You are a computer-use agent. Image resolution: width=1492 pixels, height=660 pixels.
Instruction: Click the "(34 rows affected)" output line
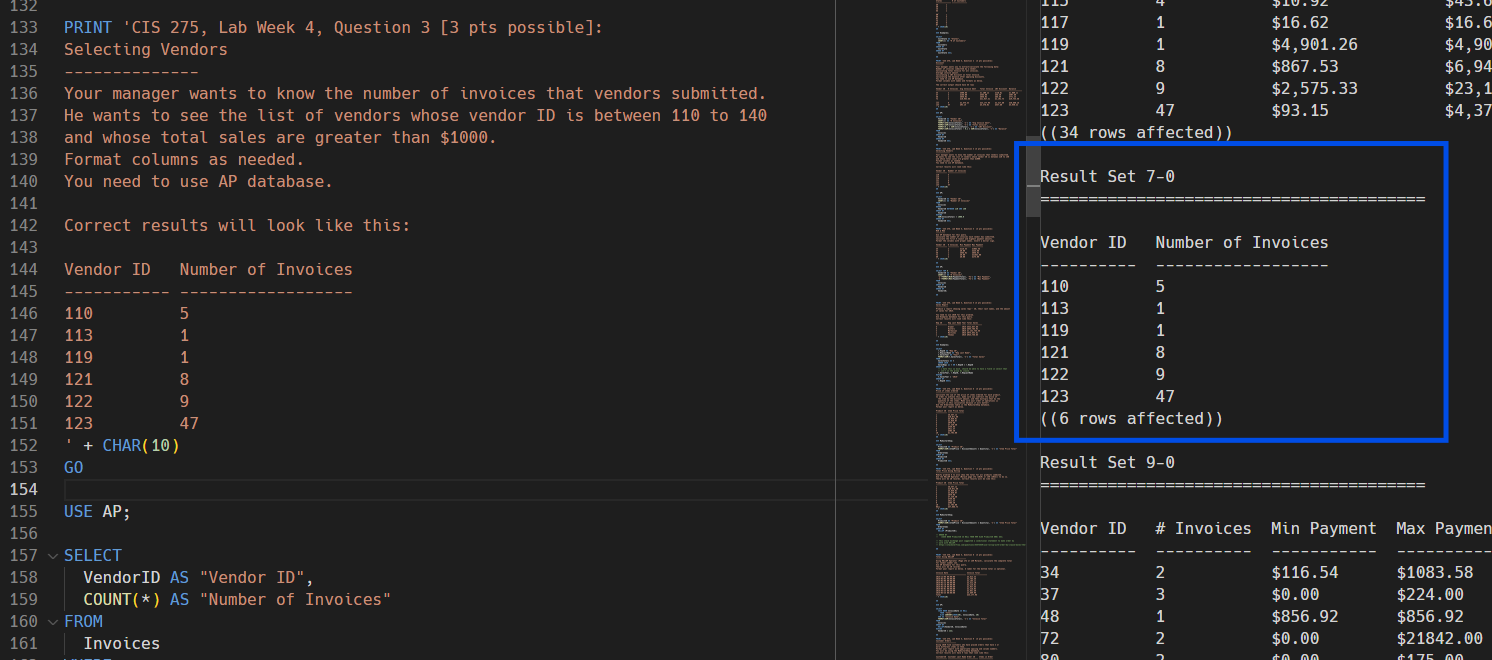pyautogui.click(x=1136, y=132)
